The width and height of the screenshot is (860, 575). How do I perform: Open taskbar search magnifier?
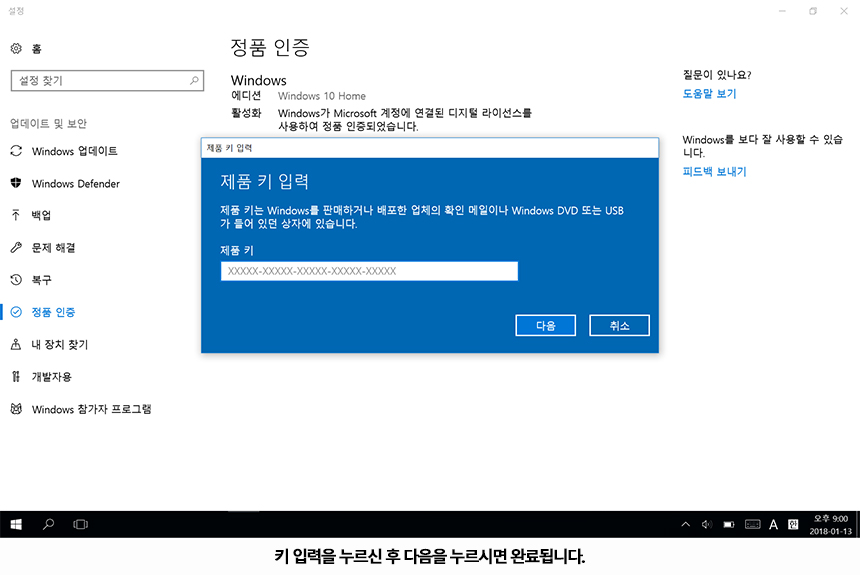pyautogui.click(x=48, y=525)
